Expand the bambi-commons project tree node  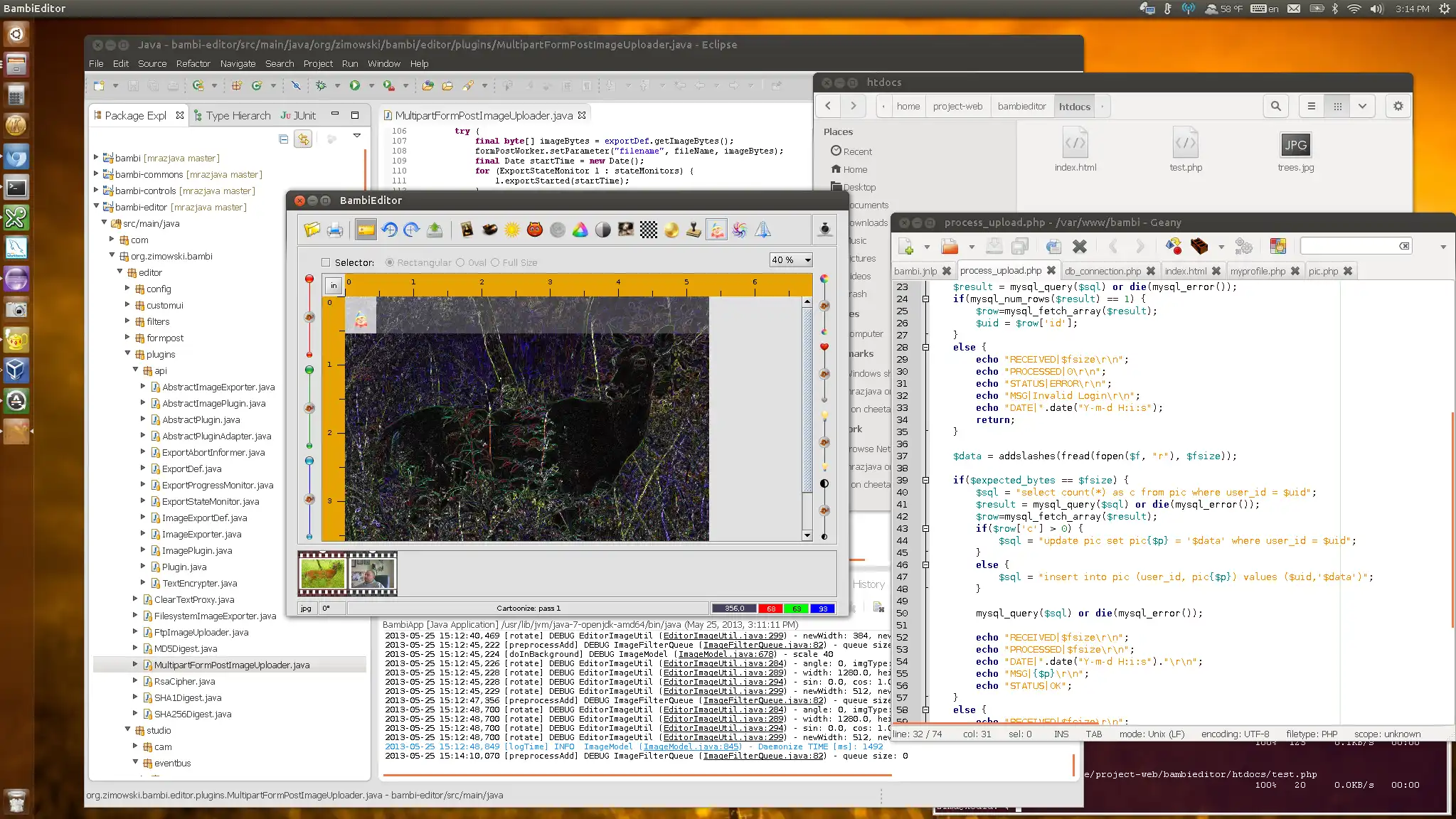click(x=96, y=174)
